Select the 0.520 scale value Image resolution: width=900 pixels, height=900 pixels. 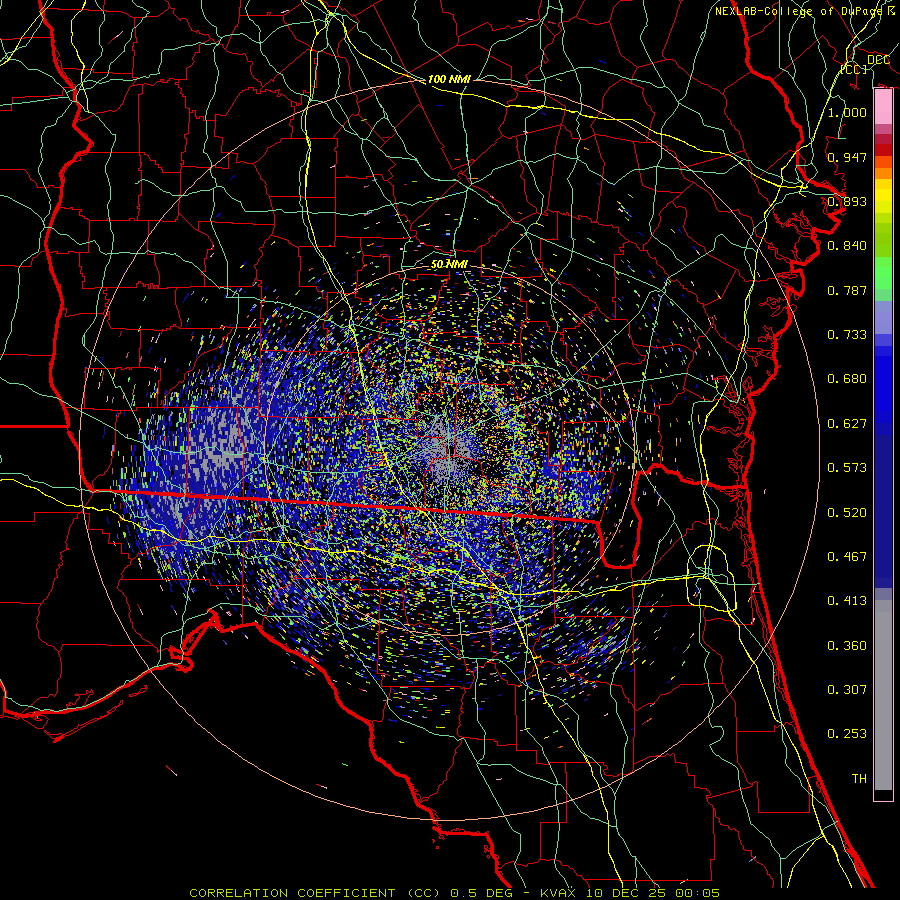847,513
